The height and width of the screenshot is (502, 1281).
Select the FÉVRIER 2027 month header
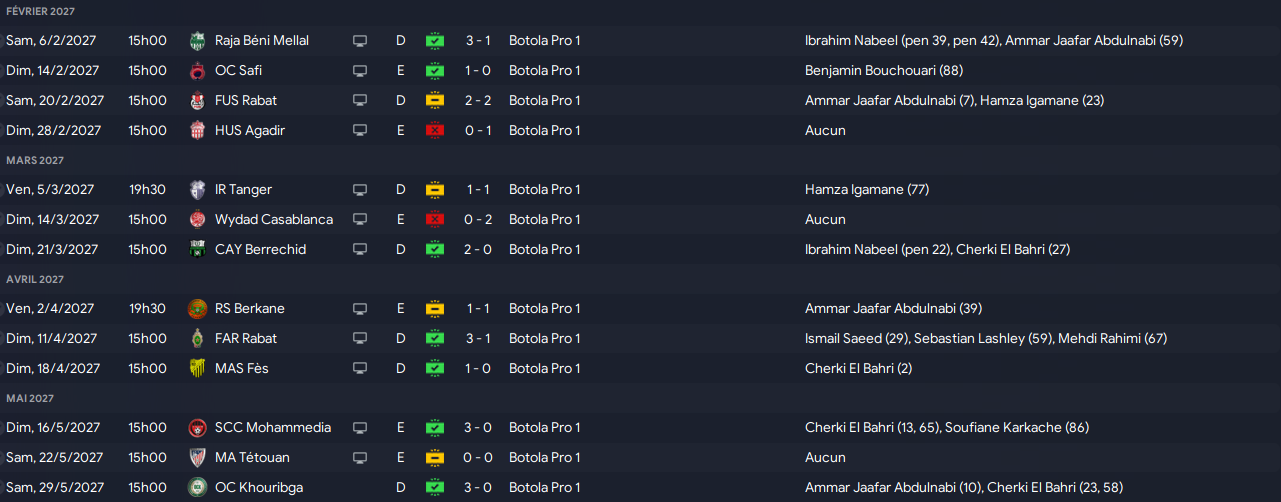[40, 11]
